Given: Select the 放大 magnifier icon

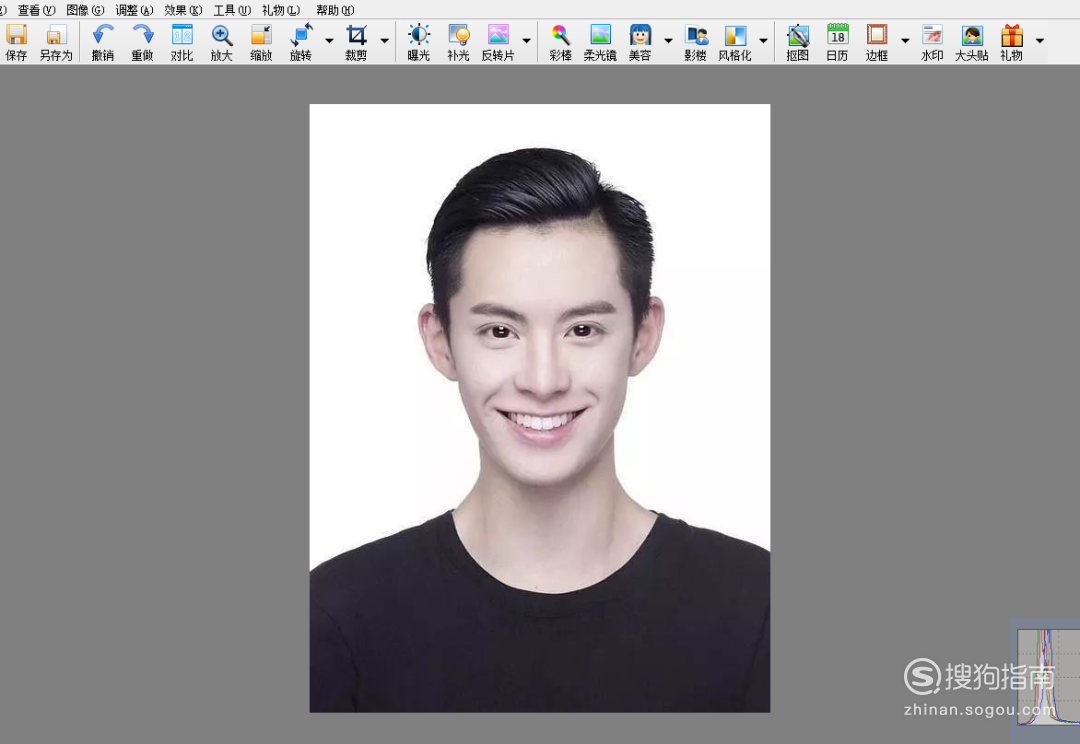Looking at the screenshot, I should pos(222,42).
